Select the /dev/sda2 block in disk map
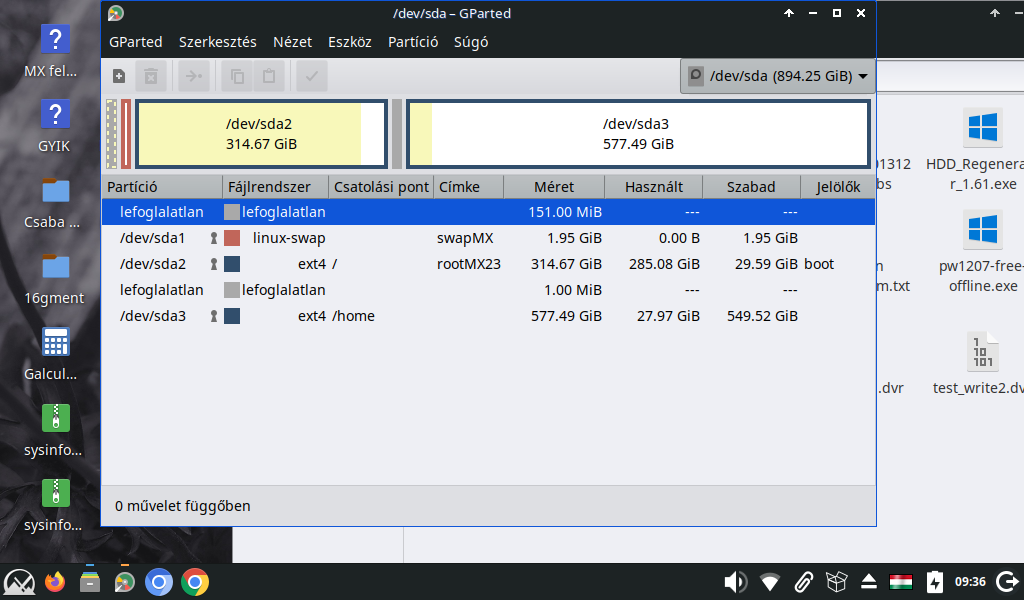1024x600 pixels. [x=260, y=134]
